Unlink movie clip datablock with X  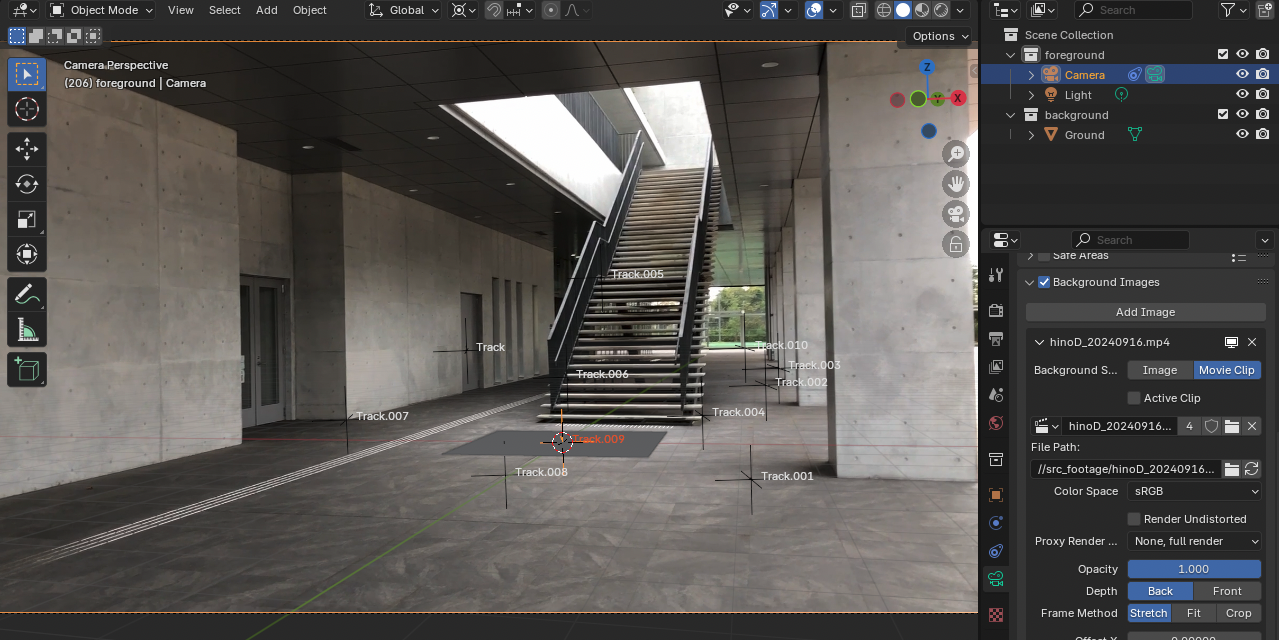(x=1252, y=426)
